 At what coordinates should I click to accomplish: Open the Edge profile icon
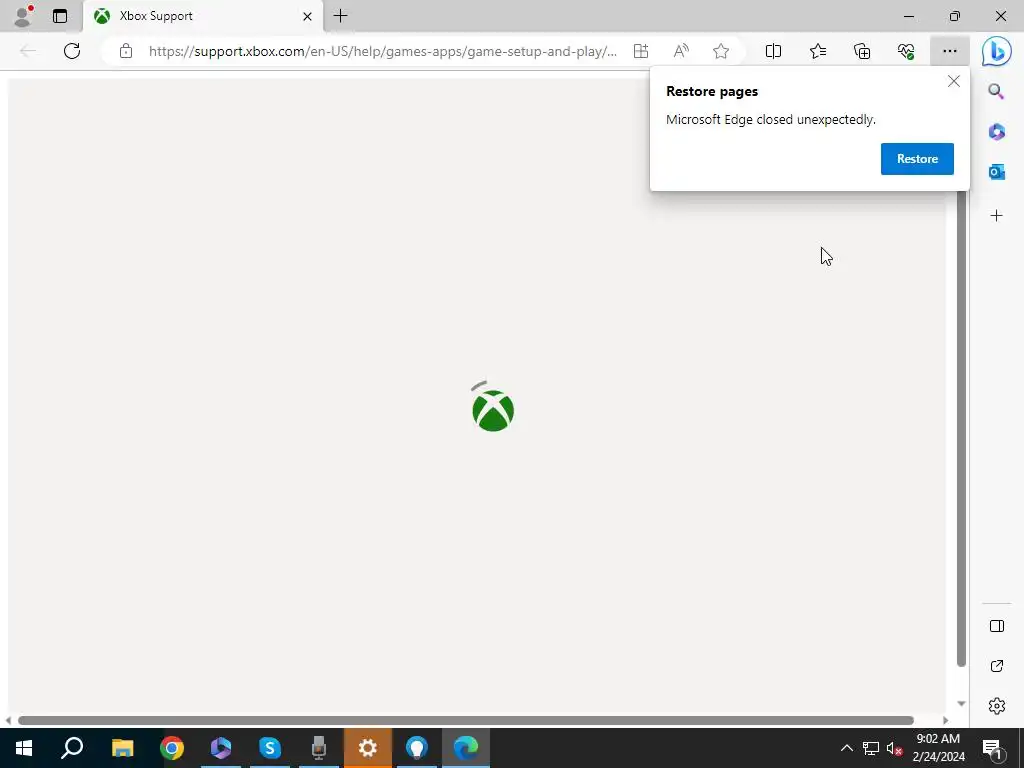click(24, 16)
